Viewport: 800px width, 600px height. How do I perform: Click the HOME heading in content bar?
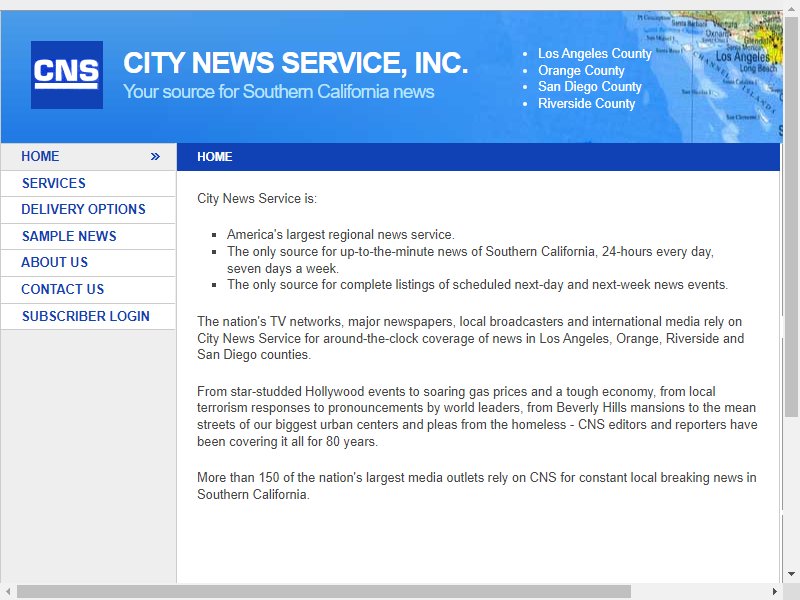click(215, 157)
